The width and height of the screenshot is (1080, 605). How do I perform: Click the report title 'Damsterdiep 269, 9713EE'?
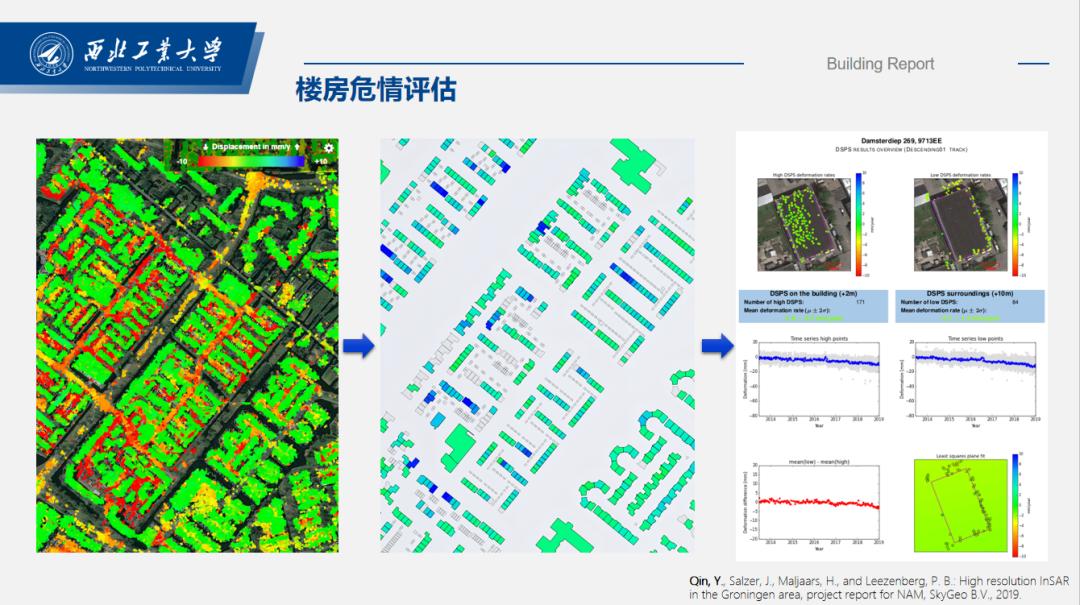(901, 141)
